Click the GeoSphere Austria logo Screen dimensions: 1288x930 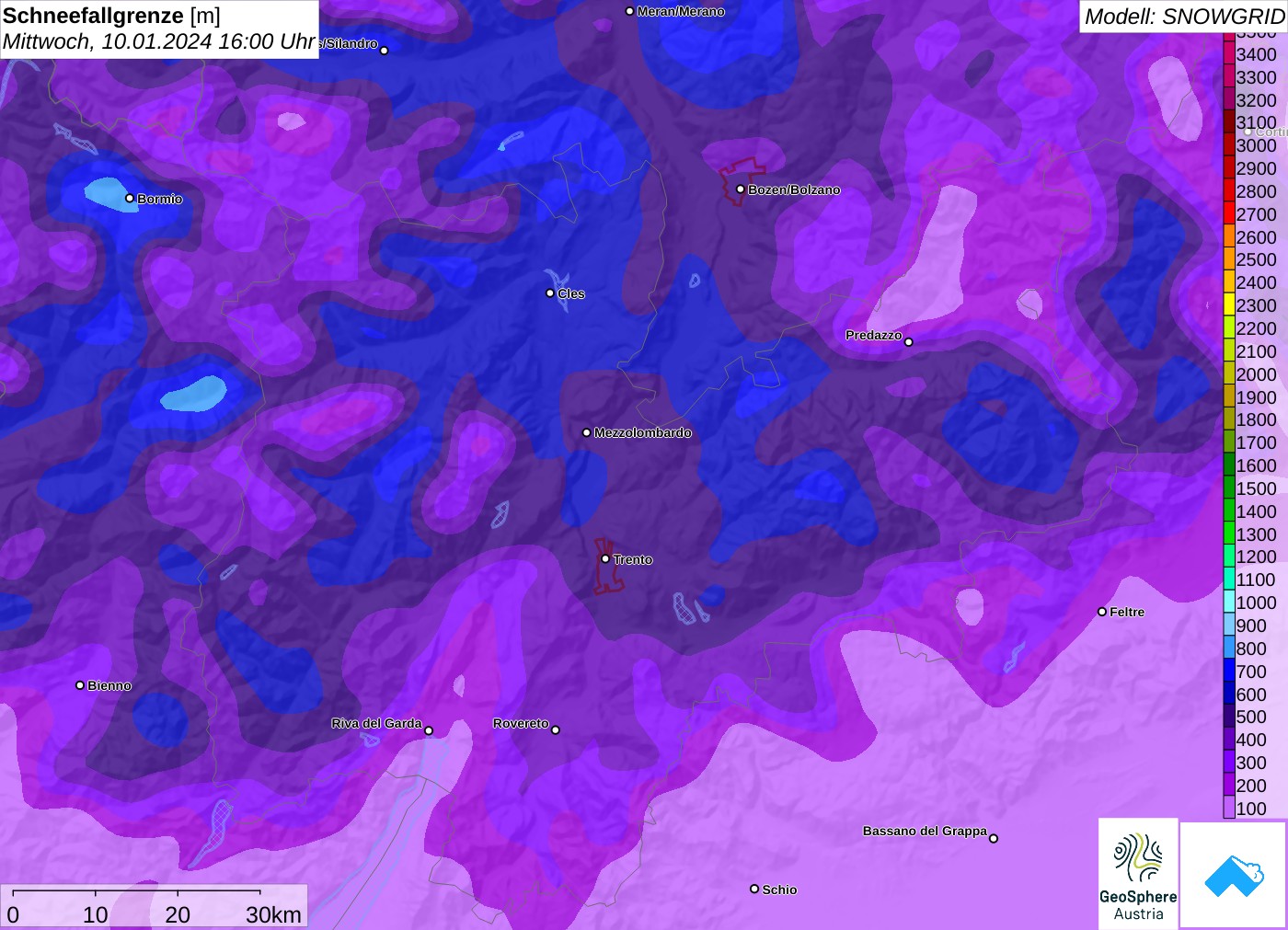tap(1138, 874)
